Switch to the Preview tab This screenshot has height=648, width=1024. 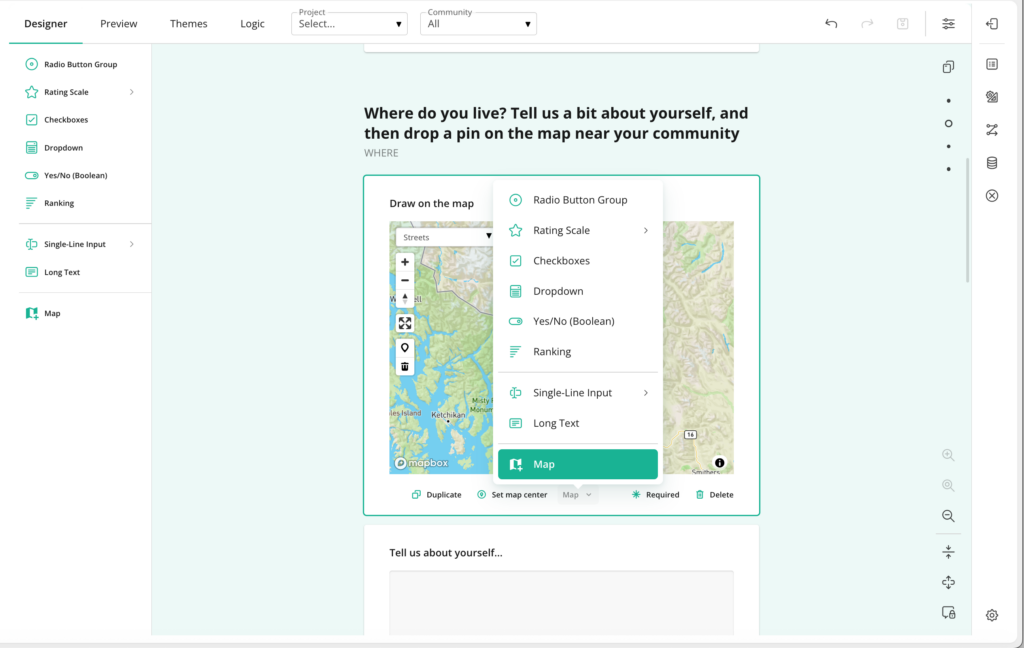118,24
